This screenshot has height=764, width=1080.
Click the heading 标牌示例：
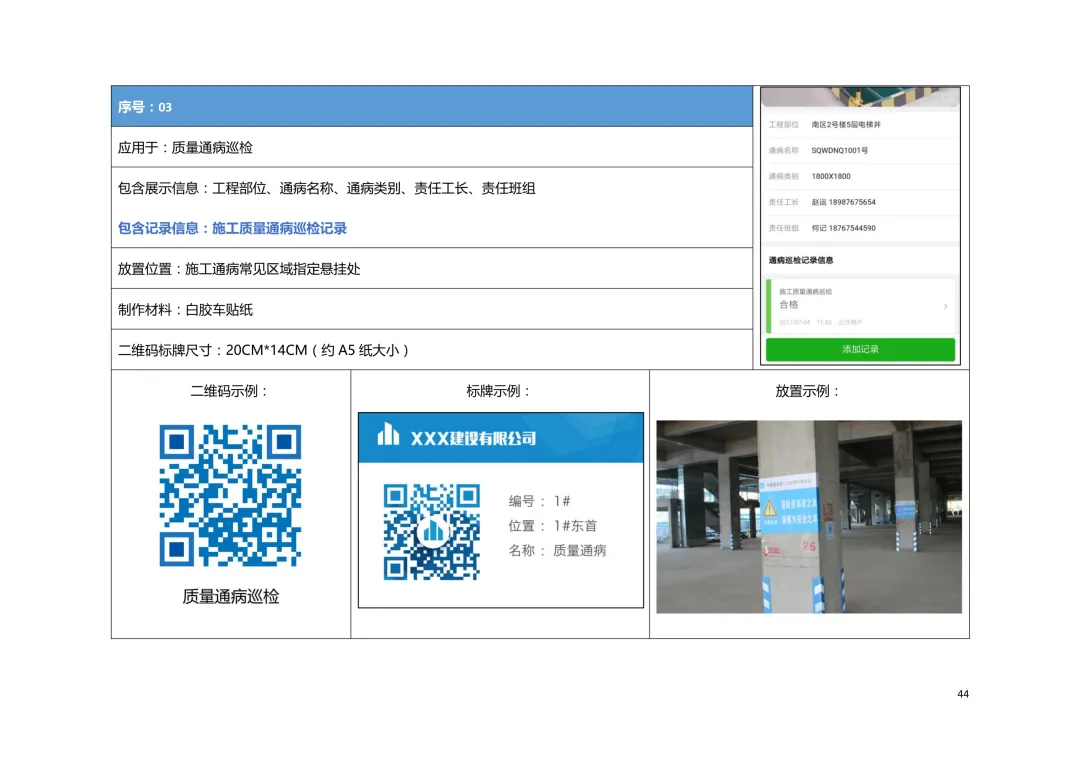pos(499,391)
